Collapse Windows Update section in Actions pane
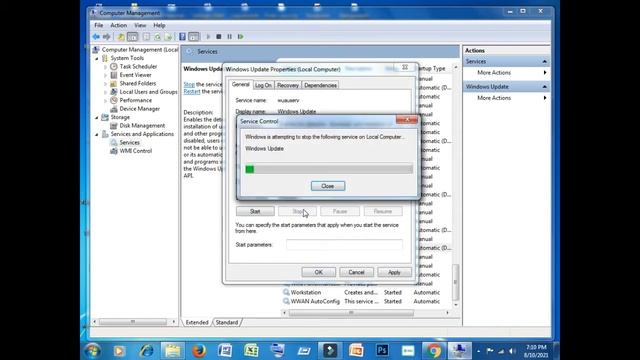 [544, 87]
